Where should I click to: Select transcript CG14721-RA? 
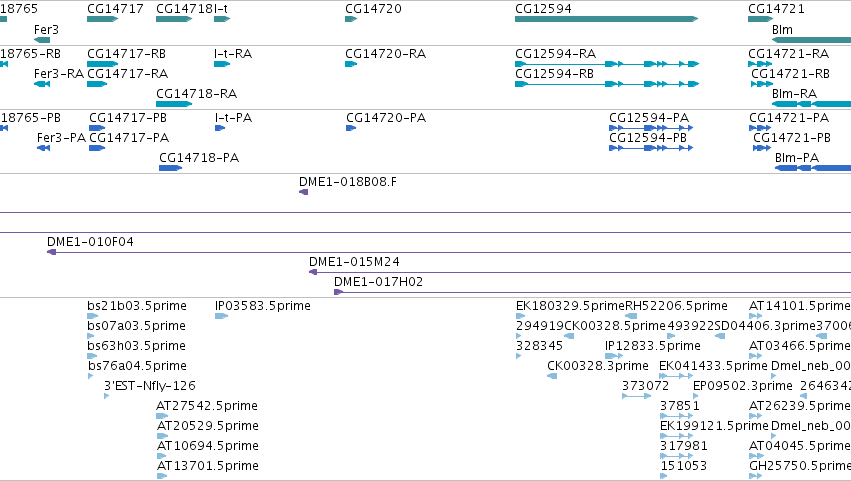788,54
